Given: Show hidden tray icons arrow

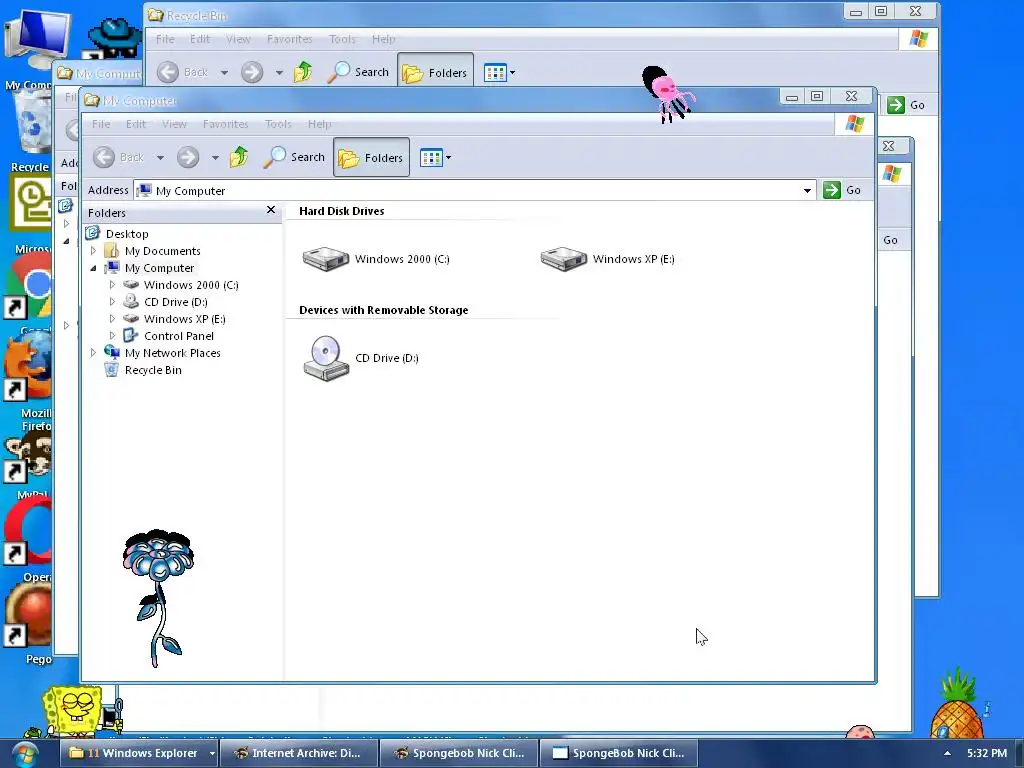Looking at the screenshot, I should tap(947, 753).
